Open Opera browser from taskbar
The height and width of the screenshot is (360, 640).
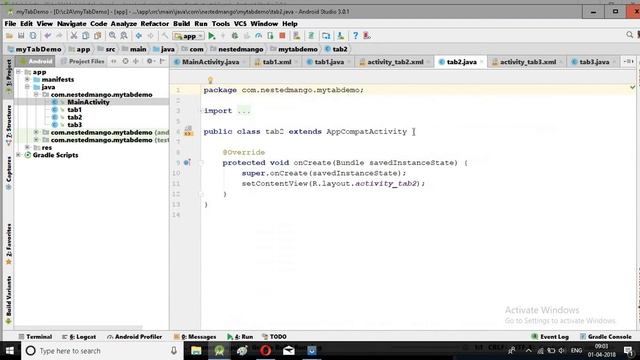click(266, 351)
